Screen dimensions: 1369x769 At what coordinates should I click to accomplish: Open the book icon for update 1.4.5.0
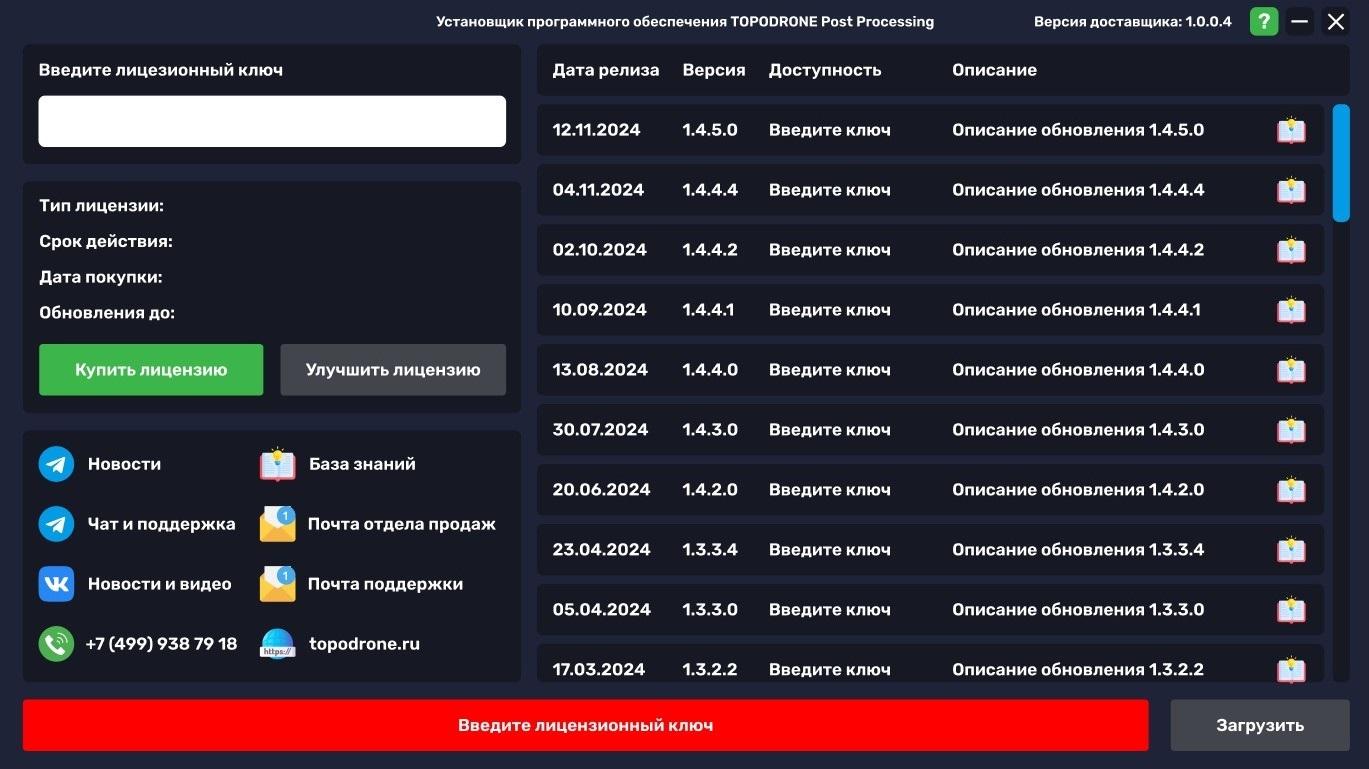(1291, 131)
